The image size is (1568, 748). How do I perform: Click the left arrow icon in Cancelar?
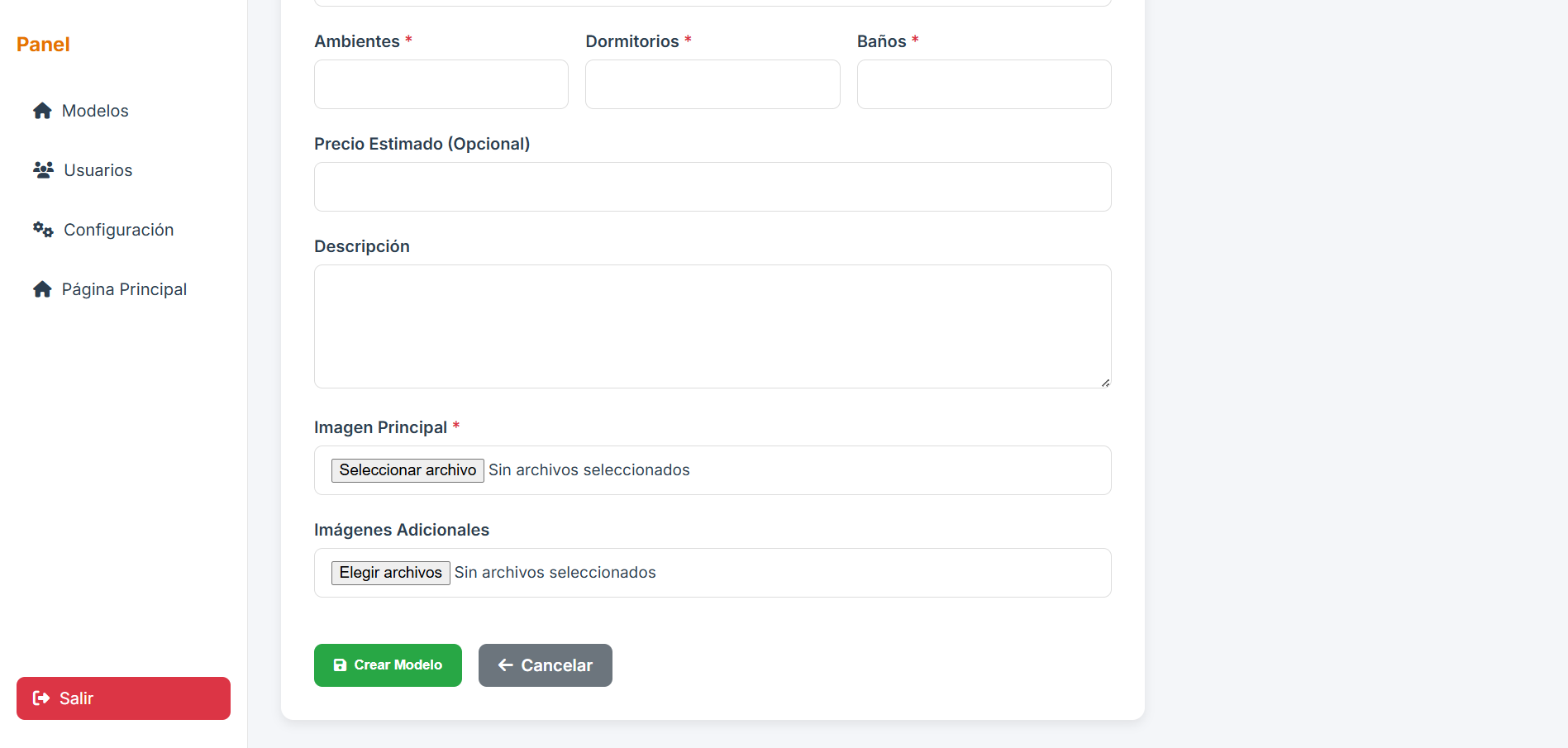[x=506, y=665]
